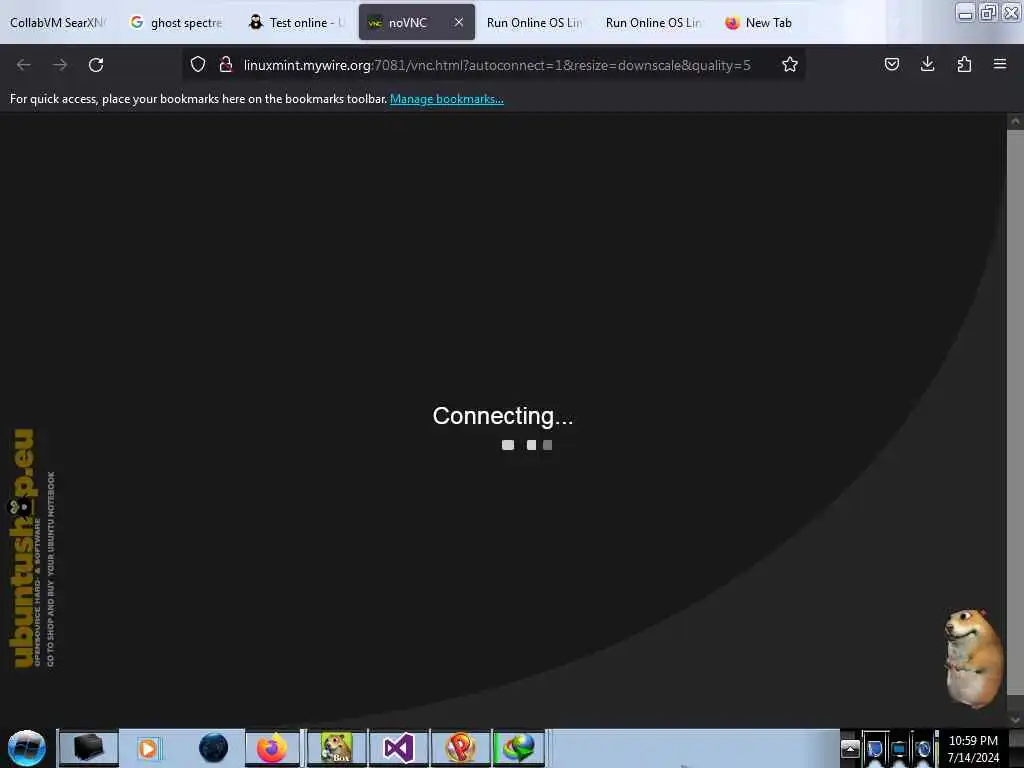Switch to the Test online tab

(297, 23)
